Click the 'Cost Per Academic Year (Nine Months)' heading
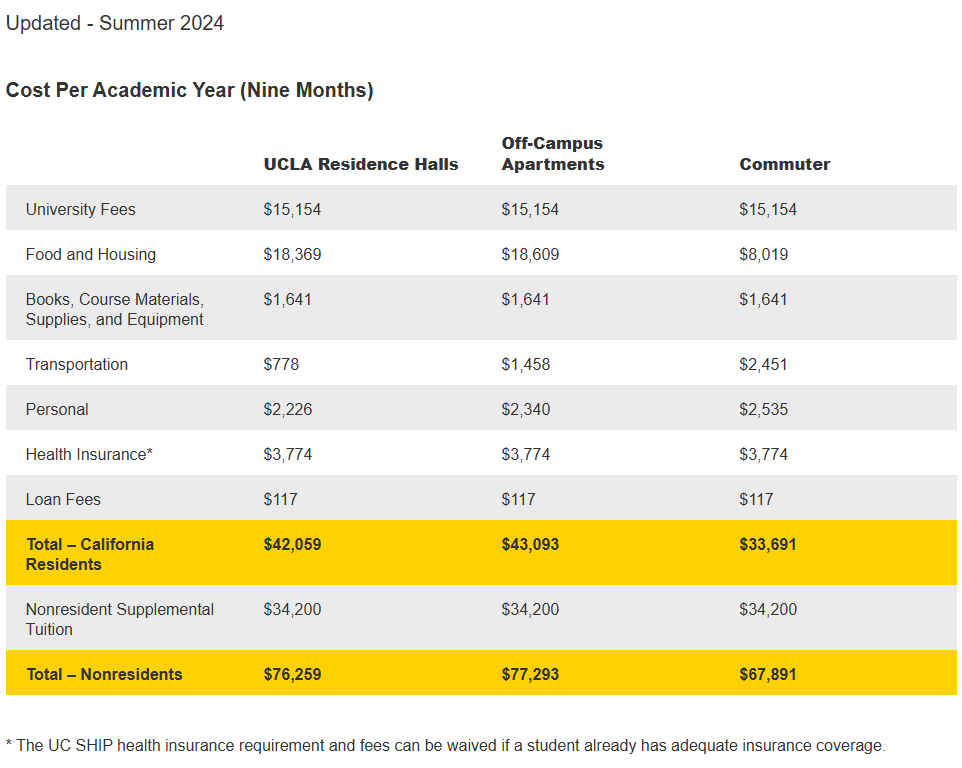This screenshot has height=768, width=962. 190,90
